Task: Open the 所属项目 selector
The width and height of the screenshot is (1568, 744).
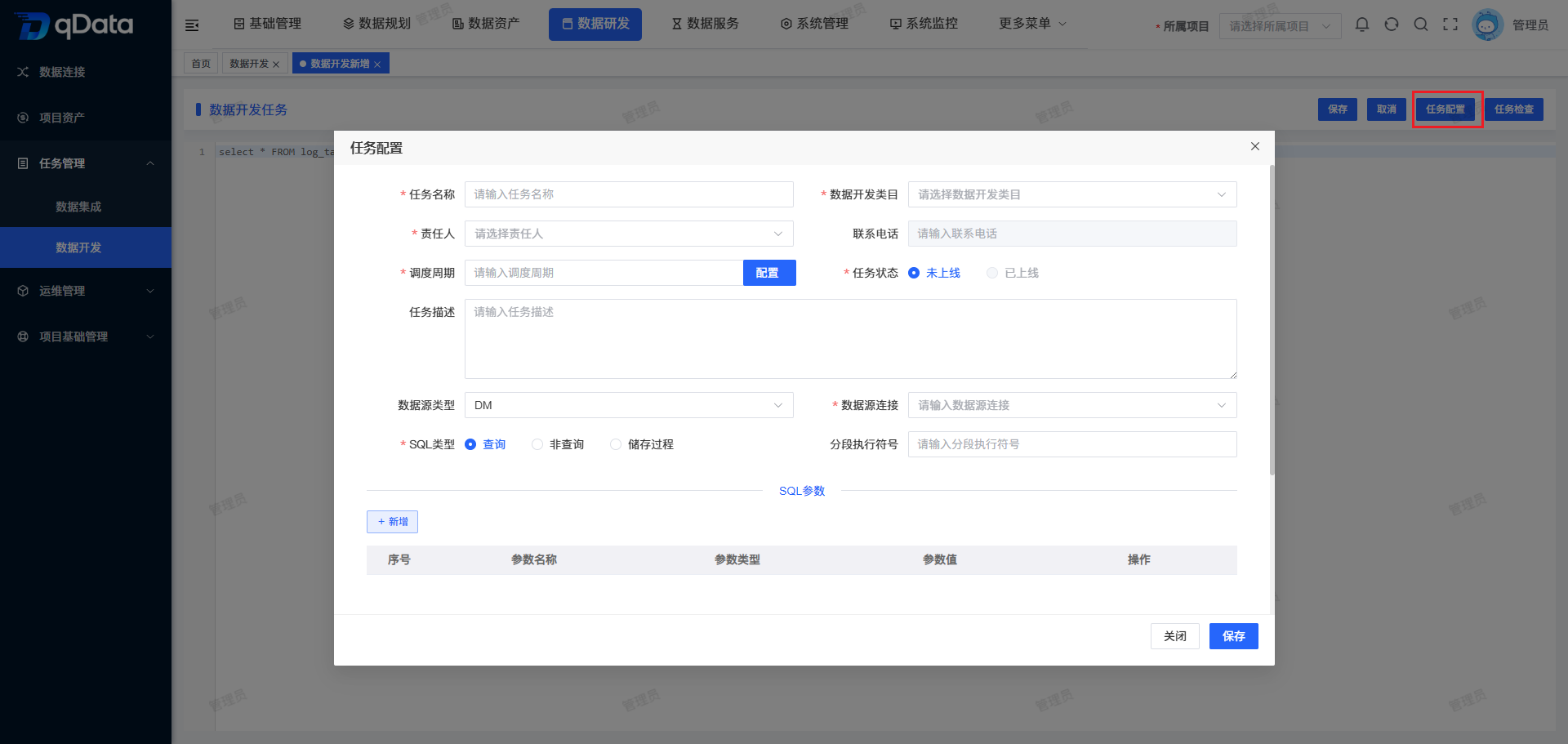Action: coord(1280,26)
